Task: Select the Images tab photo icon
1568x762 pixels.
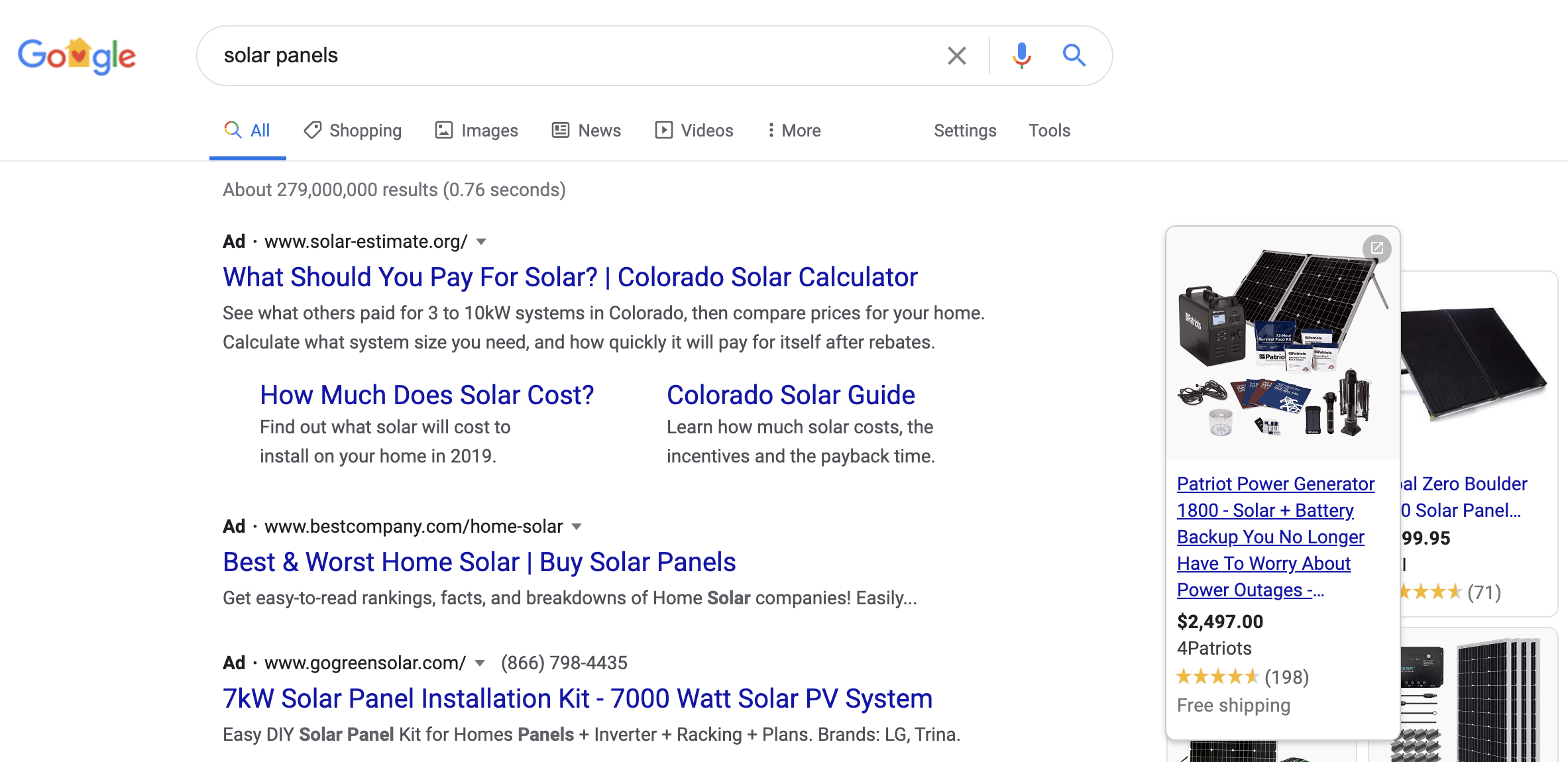Action: [x=444, y=130]
